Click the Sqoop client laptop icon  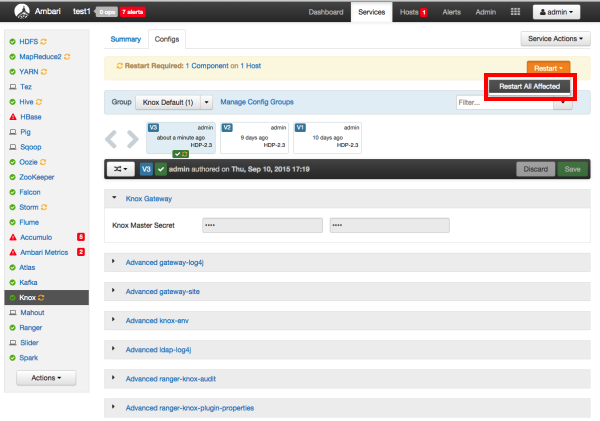tap(13, 147)
